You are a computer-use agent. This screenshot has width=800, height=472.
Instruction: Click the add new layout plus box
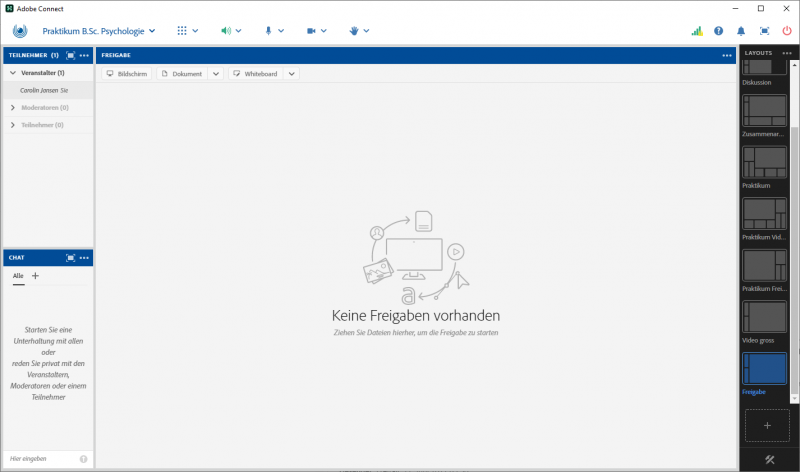pyautogui.click(x=767, y=426)
